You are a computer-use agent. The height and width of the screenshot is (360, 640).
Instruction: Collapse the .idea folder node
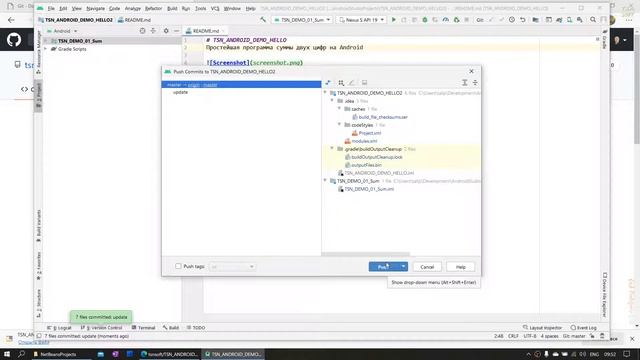pyautogui.click(x=332, y=100)
